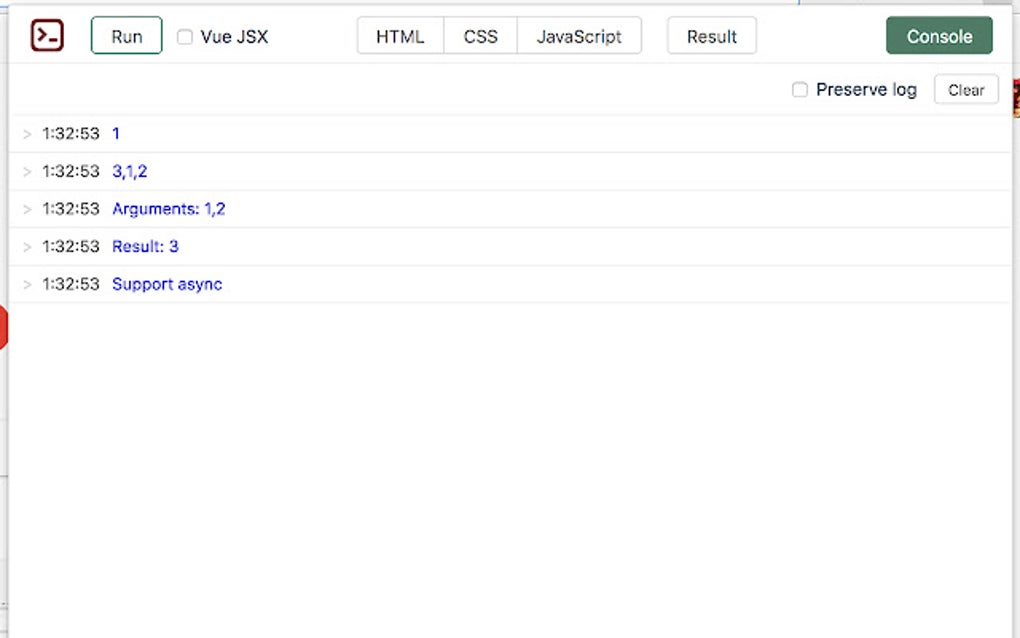Expand the Result: 3 log entry
Viewport: 1020px width, 638px height.
tap(26, 246)
